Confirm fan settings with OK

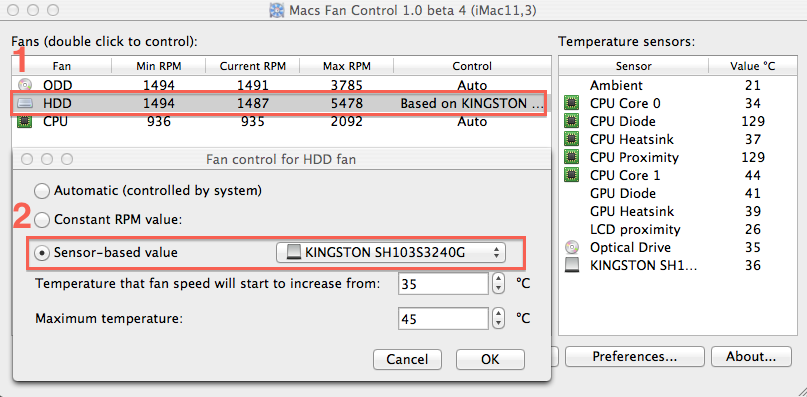(490, 359)
